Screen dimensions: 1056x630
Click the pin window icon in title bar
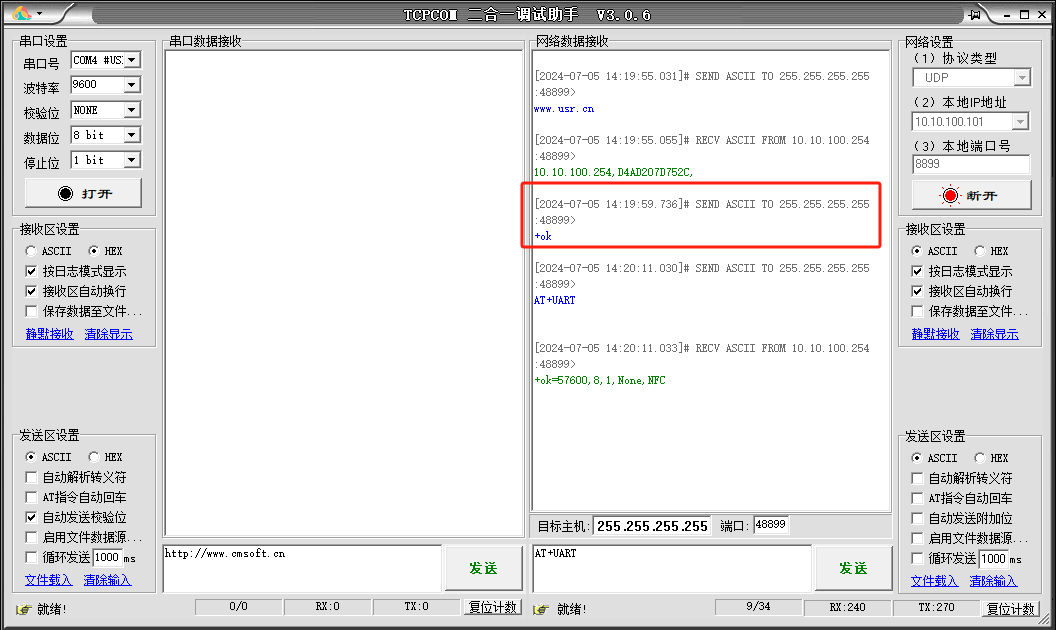click(975, 14)
